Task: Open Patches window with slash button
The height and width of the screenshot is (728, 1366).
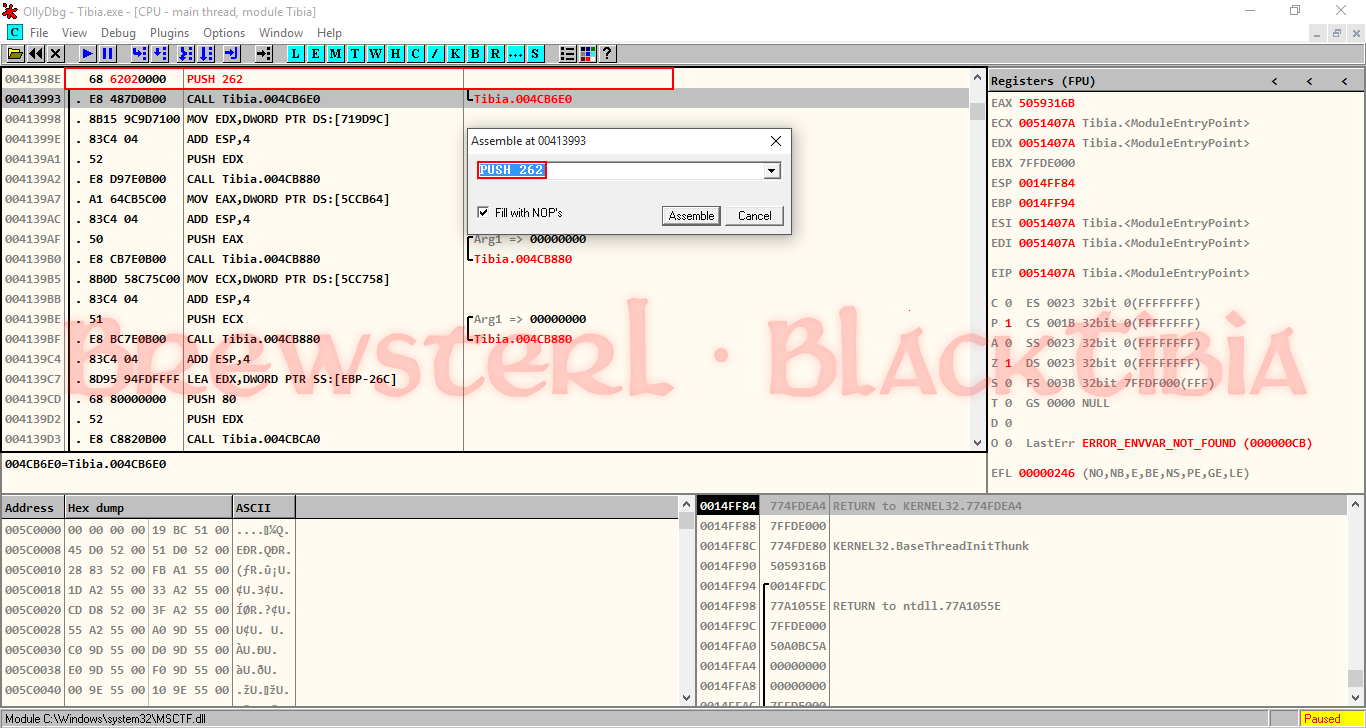Action: [x=436, y=54]
